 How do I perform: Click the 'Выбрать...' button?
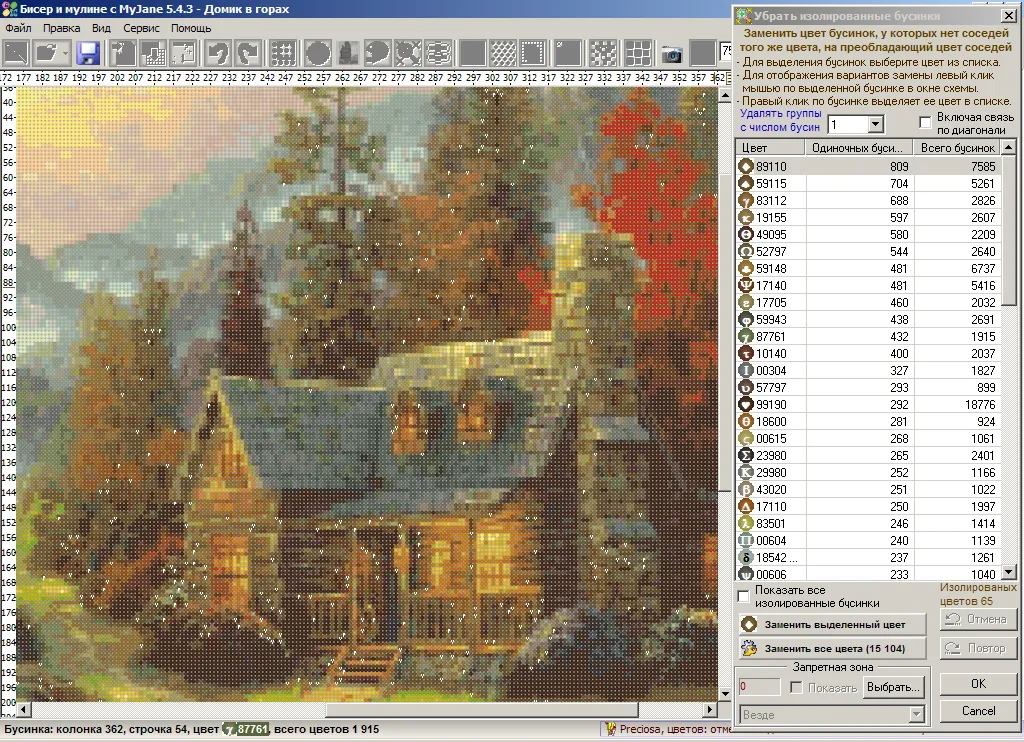click(893, 687)
